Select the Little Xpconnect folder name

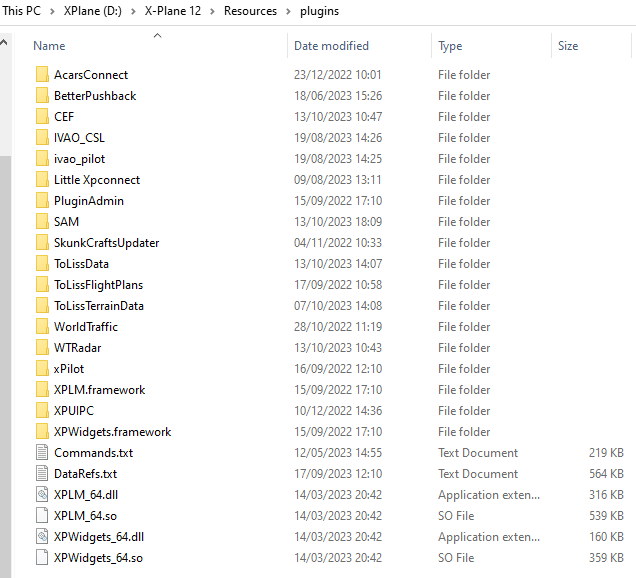click(x=97, y=180)
